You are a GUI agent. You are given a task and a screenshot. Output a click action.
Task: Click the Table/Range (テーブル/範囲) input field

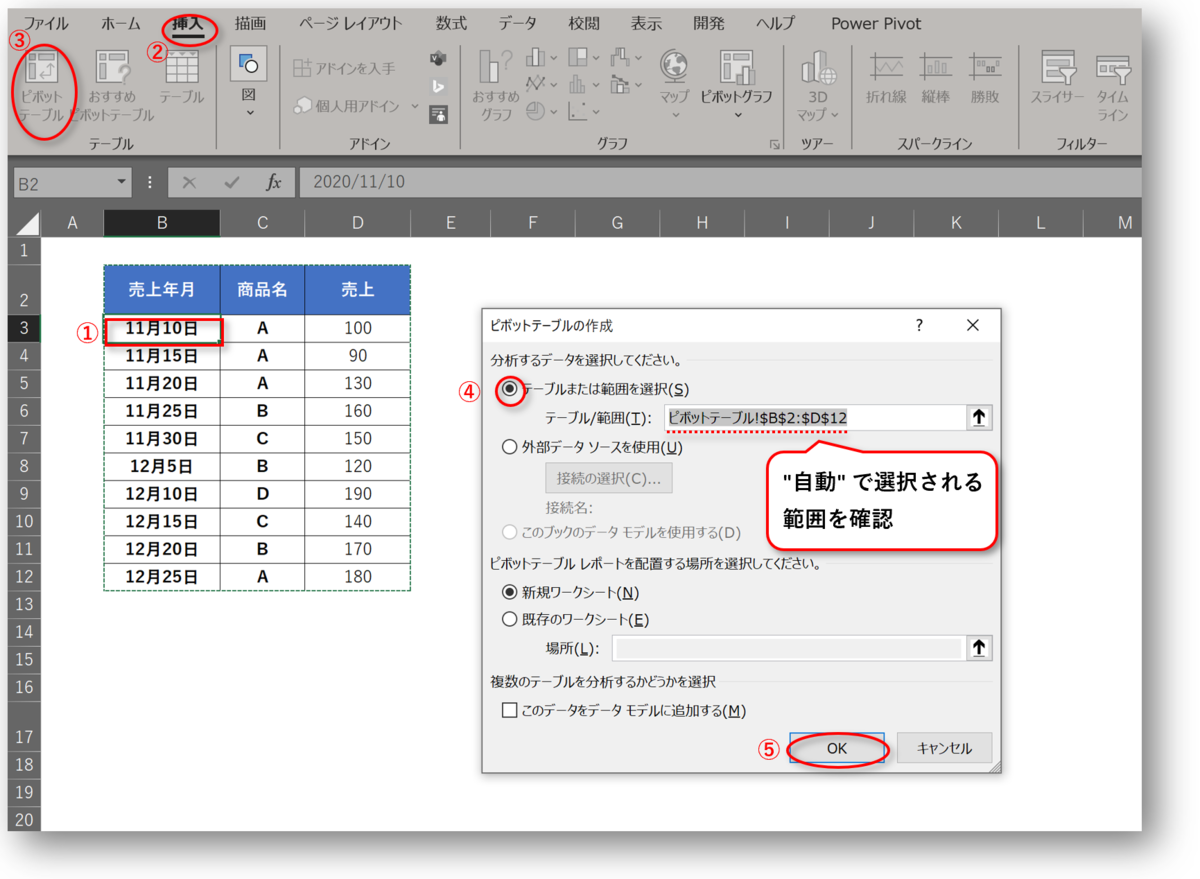815,418
